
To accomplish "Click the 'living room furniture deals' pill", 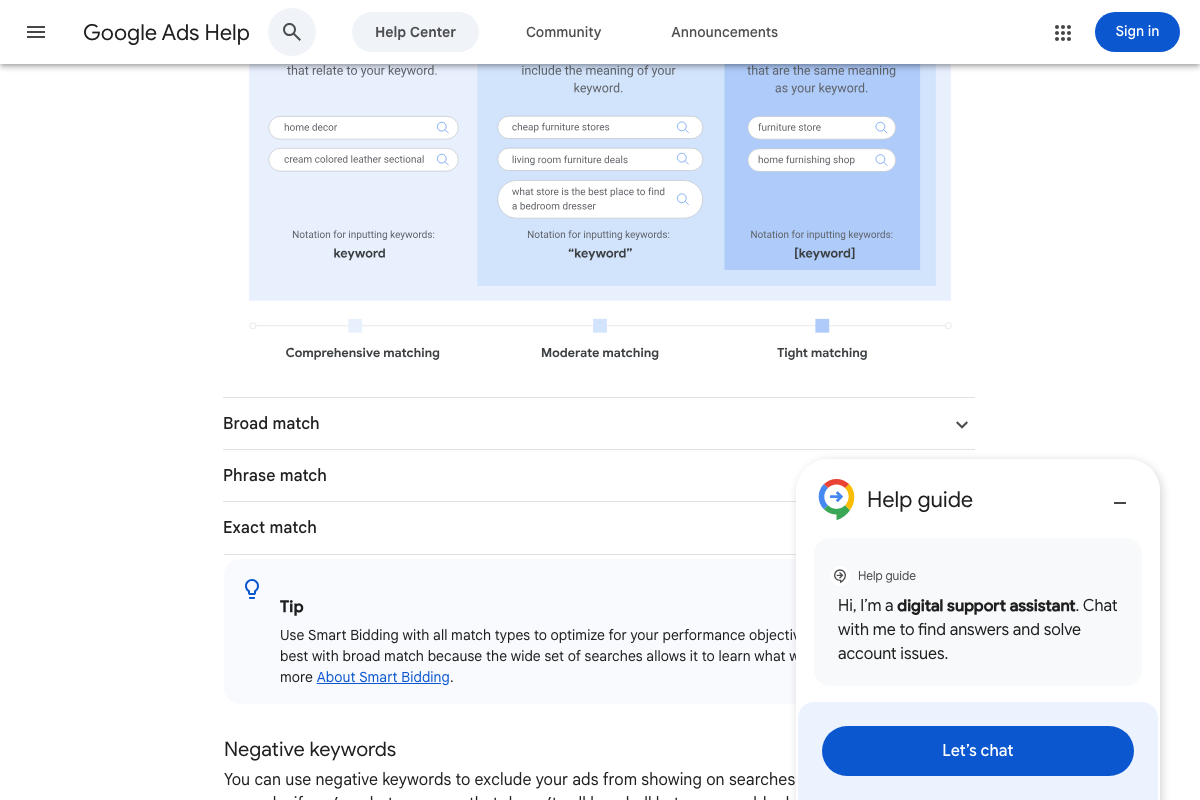I will coord(600,159).
